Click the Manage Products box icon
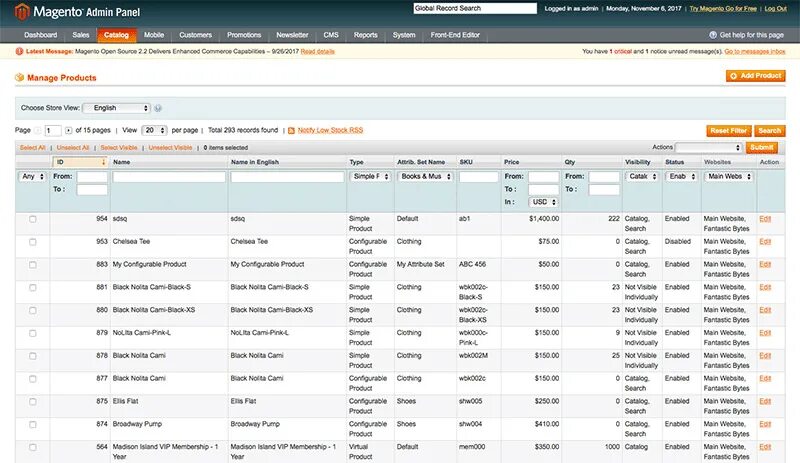The height and width of the screenshot is (463, 800). coord(19,78)
